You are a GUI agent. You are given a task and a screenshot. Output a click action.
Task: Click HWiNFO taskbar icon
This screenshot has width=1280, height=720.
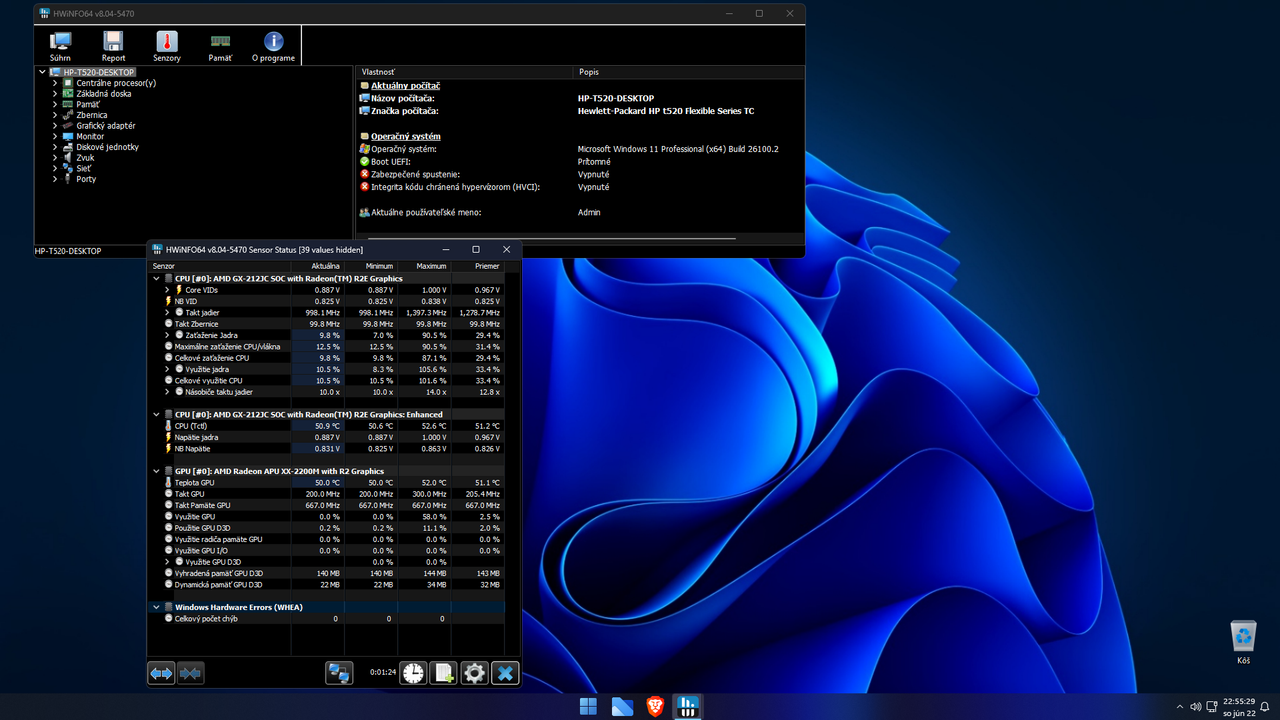(x=687, y=707)
